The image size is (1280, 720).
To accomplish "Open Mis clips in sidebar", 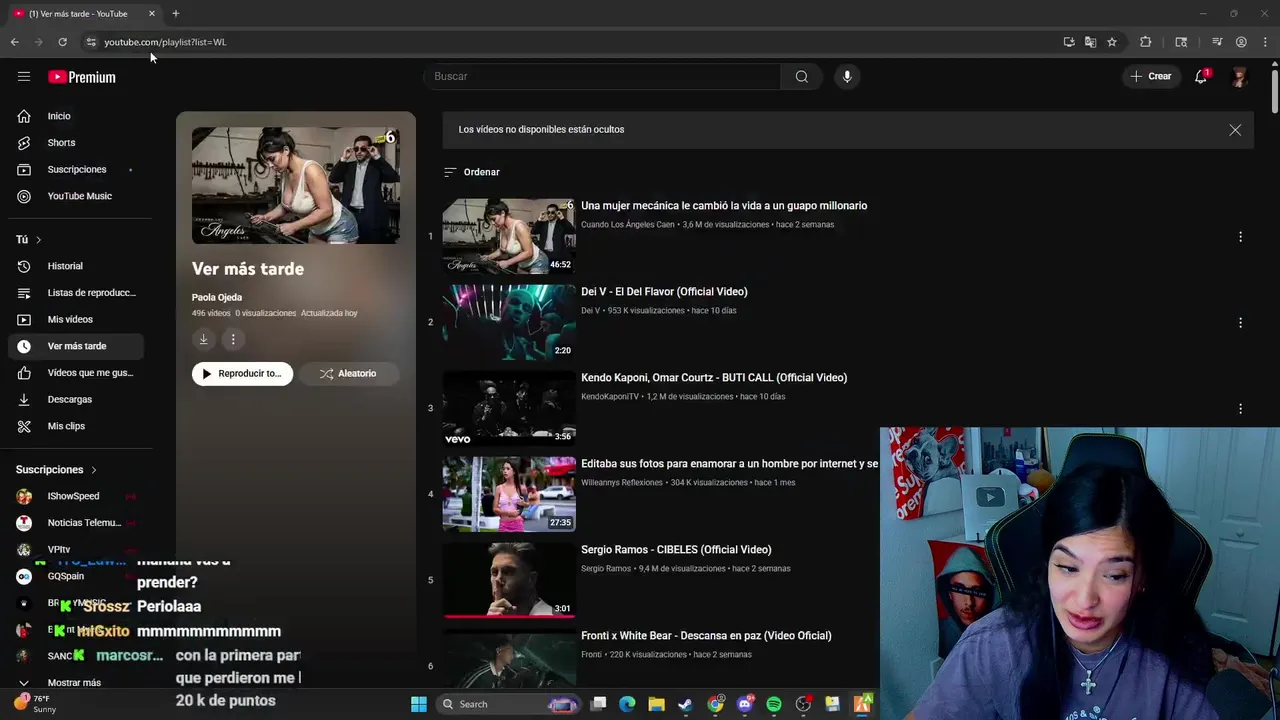I will click(76, 426).
